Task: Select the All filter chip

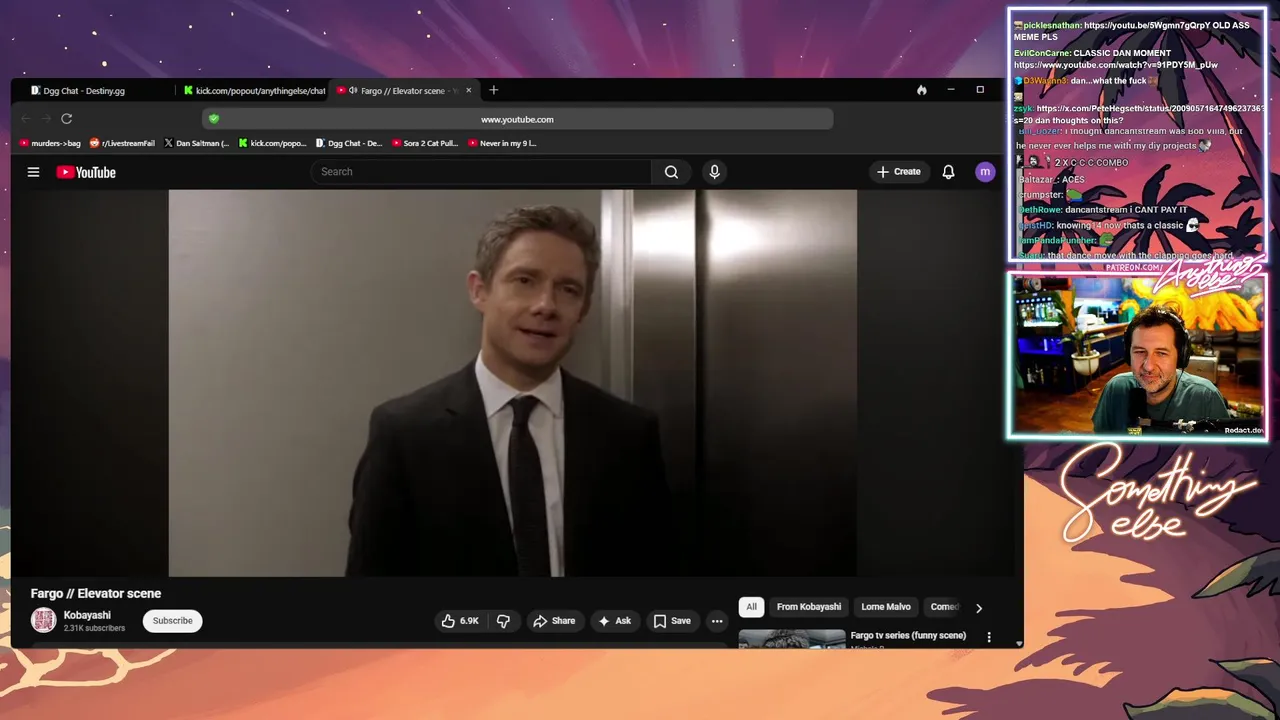Action: (751, 607)
